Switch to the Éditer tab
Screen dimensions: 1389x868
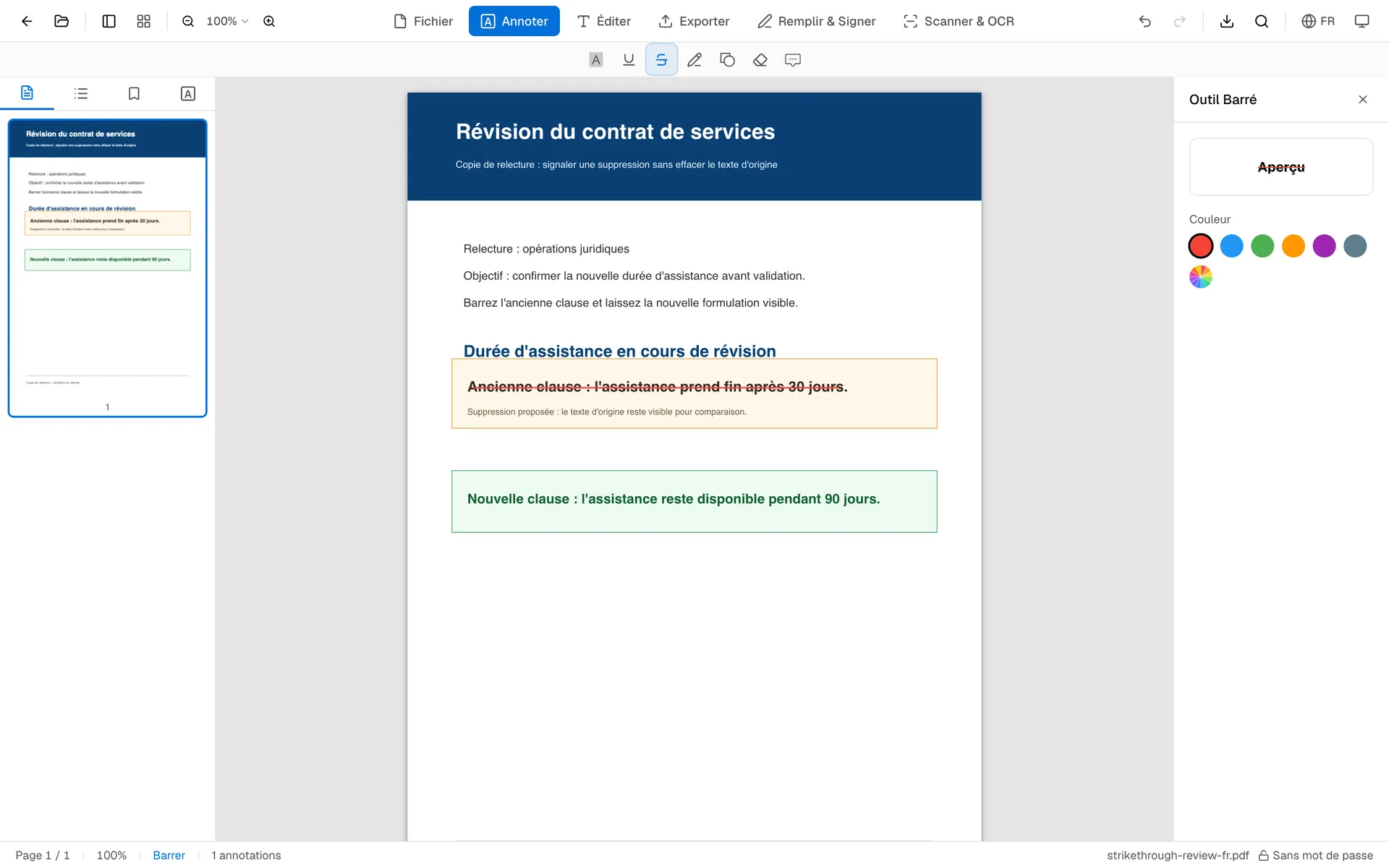click(604, 21)
